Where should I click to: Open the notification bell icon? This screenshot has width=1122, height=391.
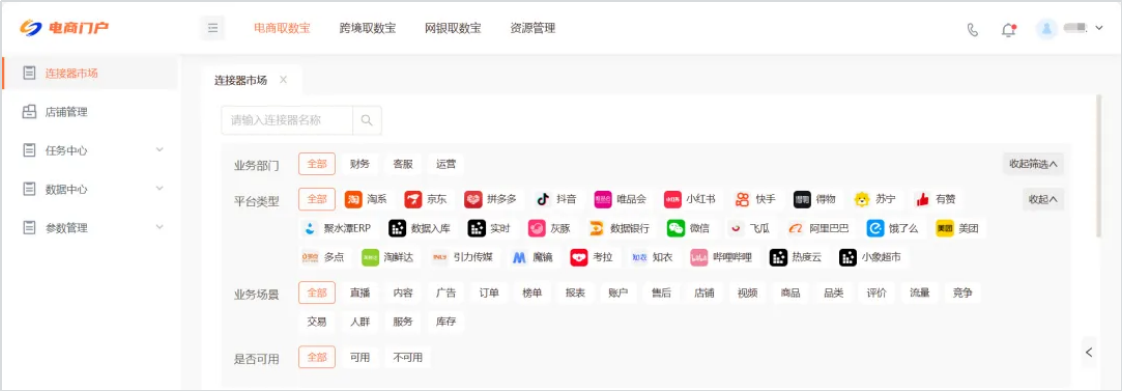pos(1008,29)
